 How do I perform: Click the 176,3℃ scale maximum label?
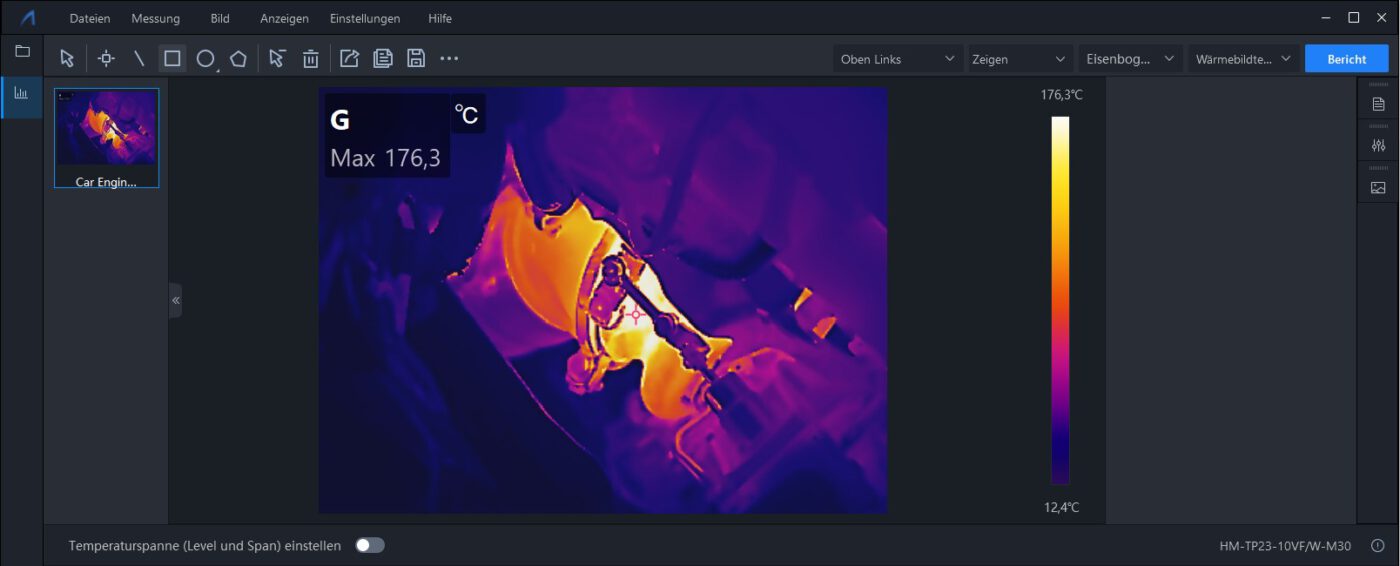[1061, 96]
